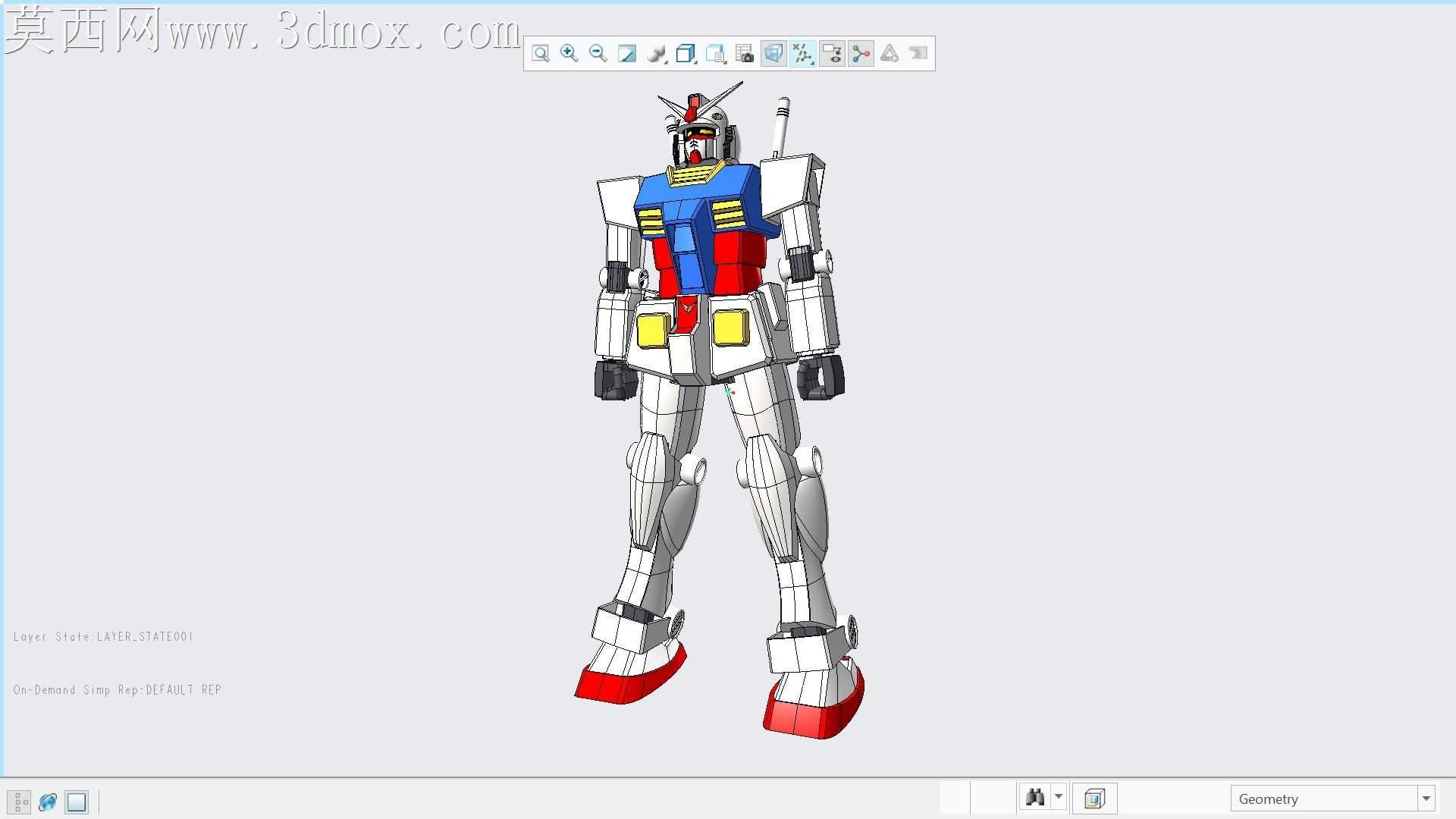Viewport: 1456px width, 819px height.
Task: Toggle Perspective View on the toolbar
Action: click(x=773, y=54)
